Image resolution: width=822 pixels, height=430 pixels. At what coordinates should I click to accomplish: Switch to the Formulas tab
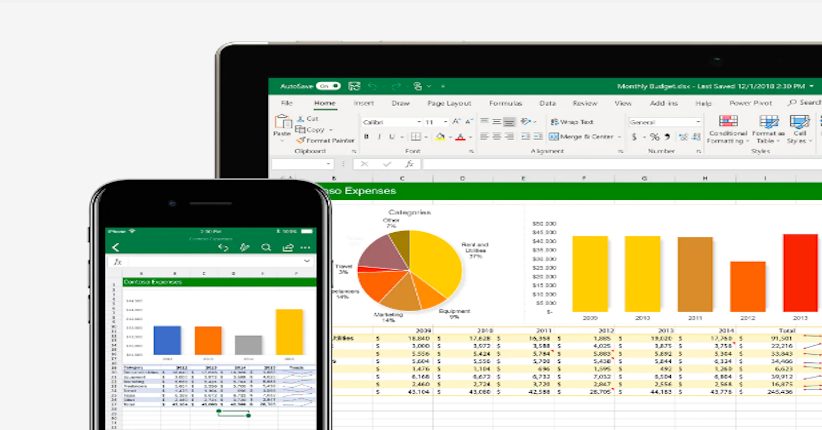point(505,103)
